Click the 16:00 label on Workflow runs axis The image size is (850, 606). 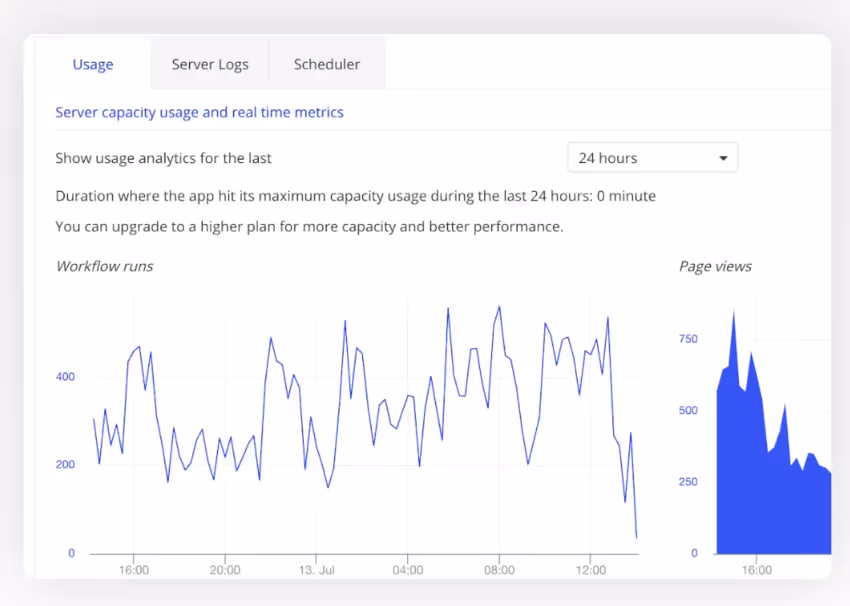pos(134,570)
